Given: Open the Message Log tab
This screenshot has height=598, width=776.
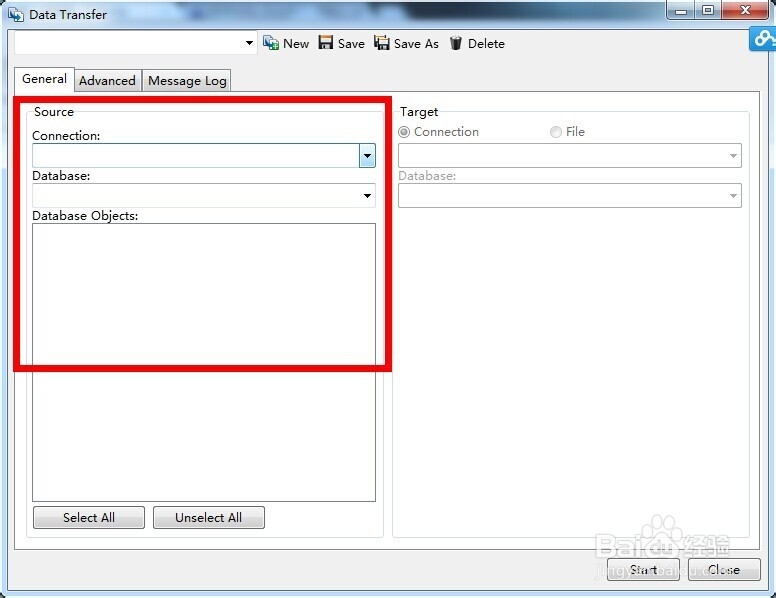Looking at the screenshot, I should pyautogui.click(x=187, y=81).
